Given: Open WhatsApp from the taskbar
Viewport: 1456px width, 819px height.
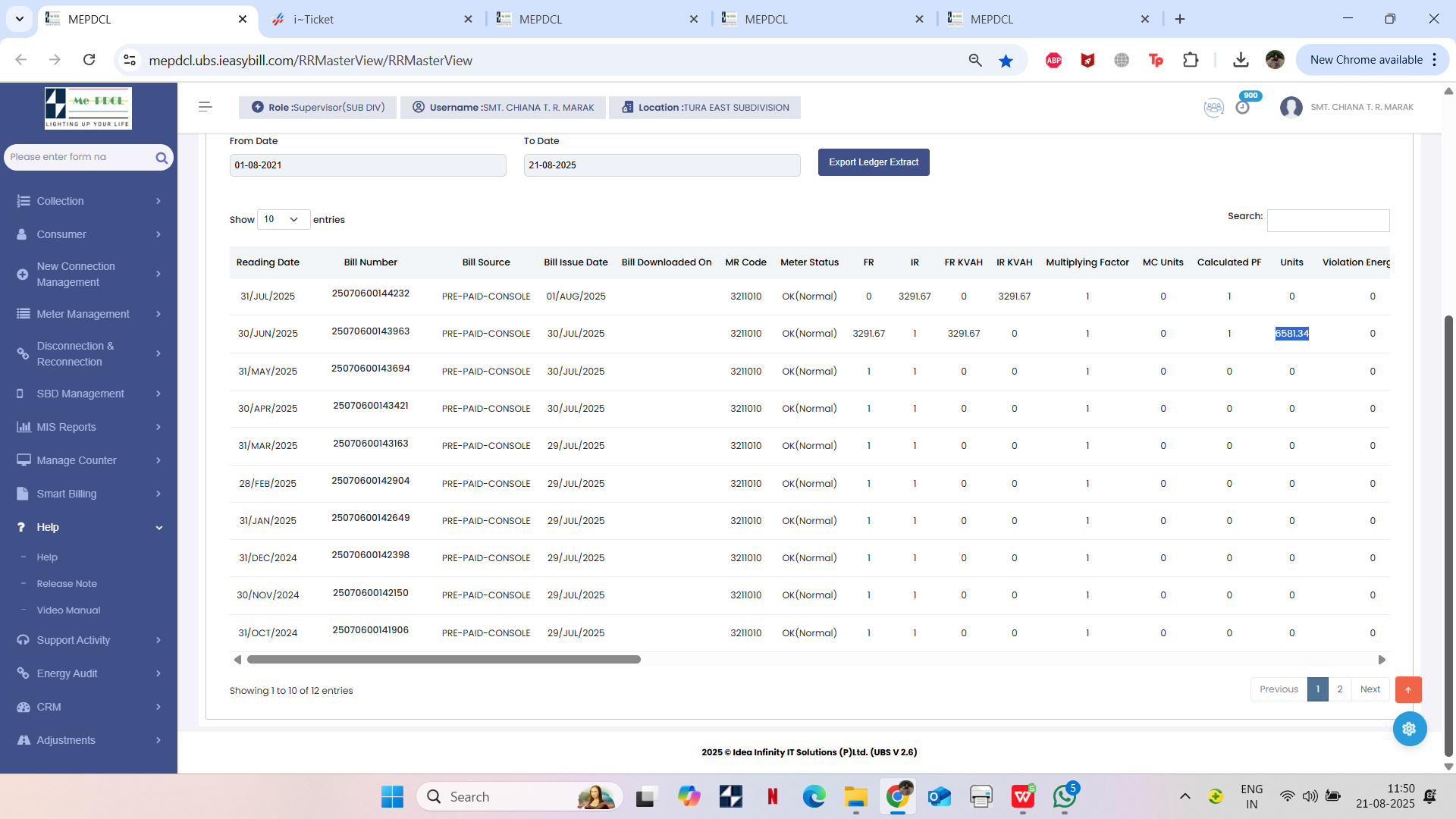Looking at the screenshot, I should (1064, 796).
